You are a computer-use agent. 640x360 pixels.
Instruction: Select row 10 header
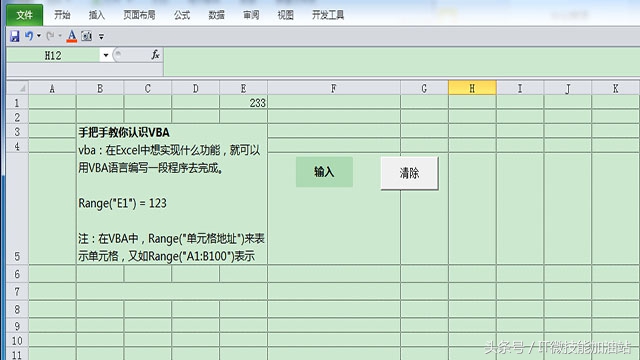17,340
